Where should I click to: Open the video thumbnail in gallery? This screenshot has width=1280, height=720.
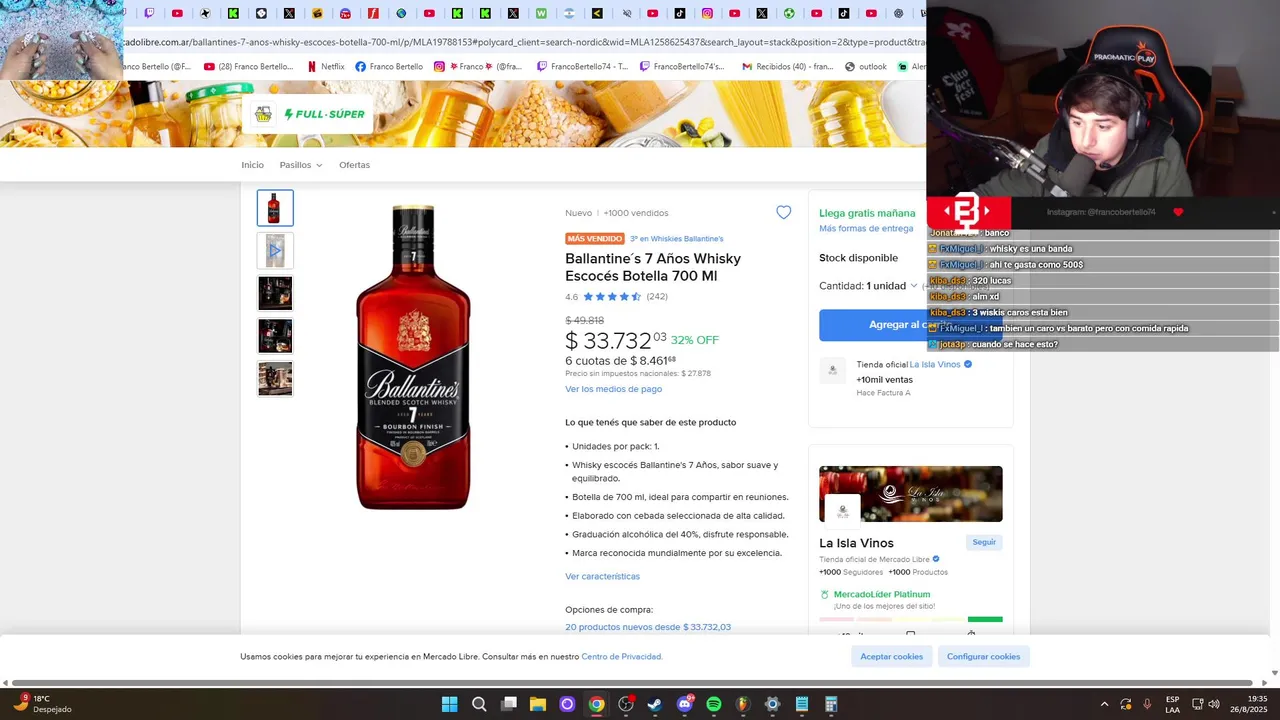tap(275, 251)
